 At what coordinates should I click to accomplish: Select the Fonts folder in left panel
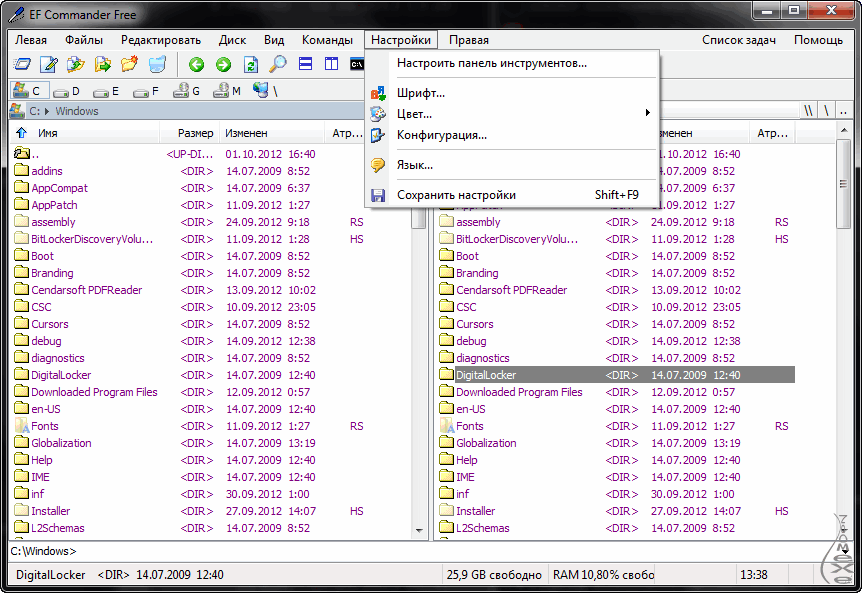[x=44, y=426]
